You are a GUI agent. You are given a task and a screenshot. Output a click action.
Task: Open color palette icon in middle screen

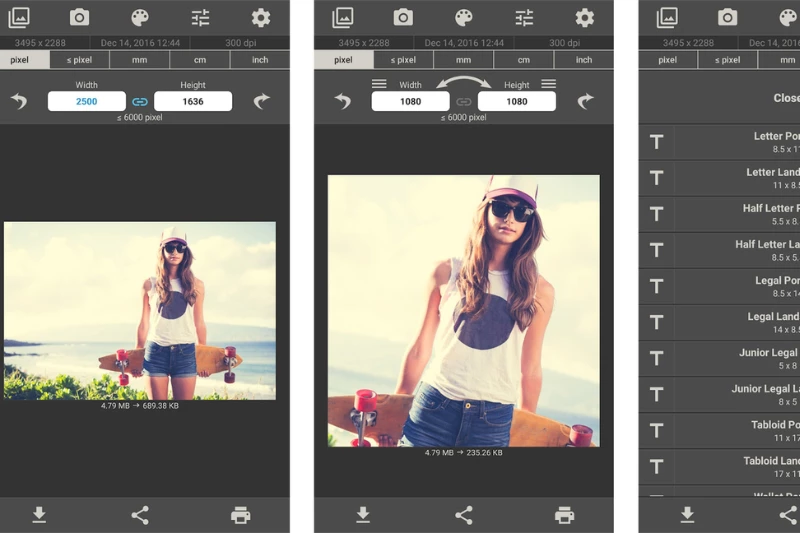pyautogui.click(x=464, y=18)
